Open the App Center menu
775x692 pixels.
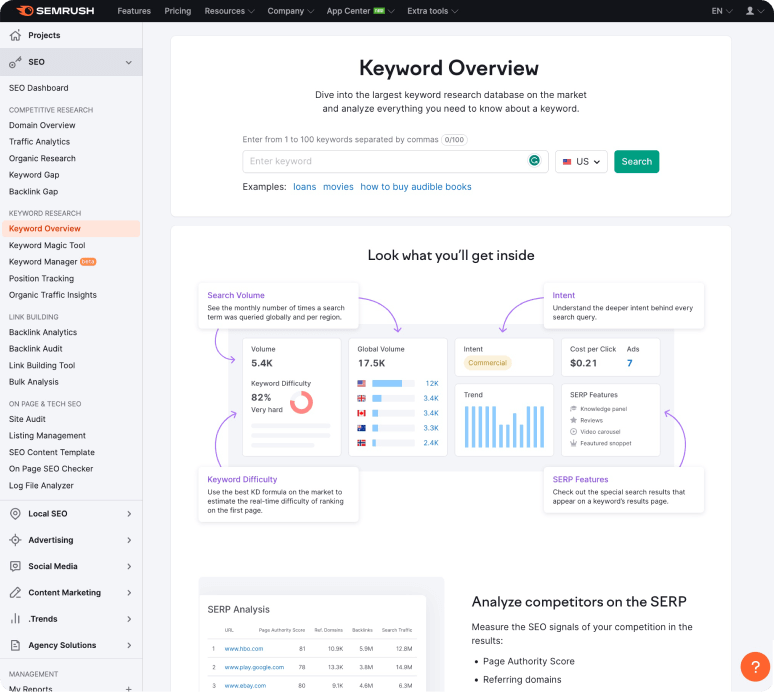360,11
